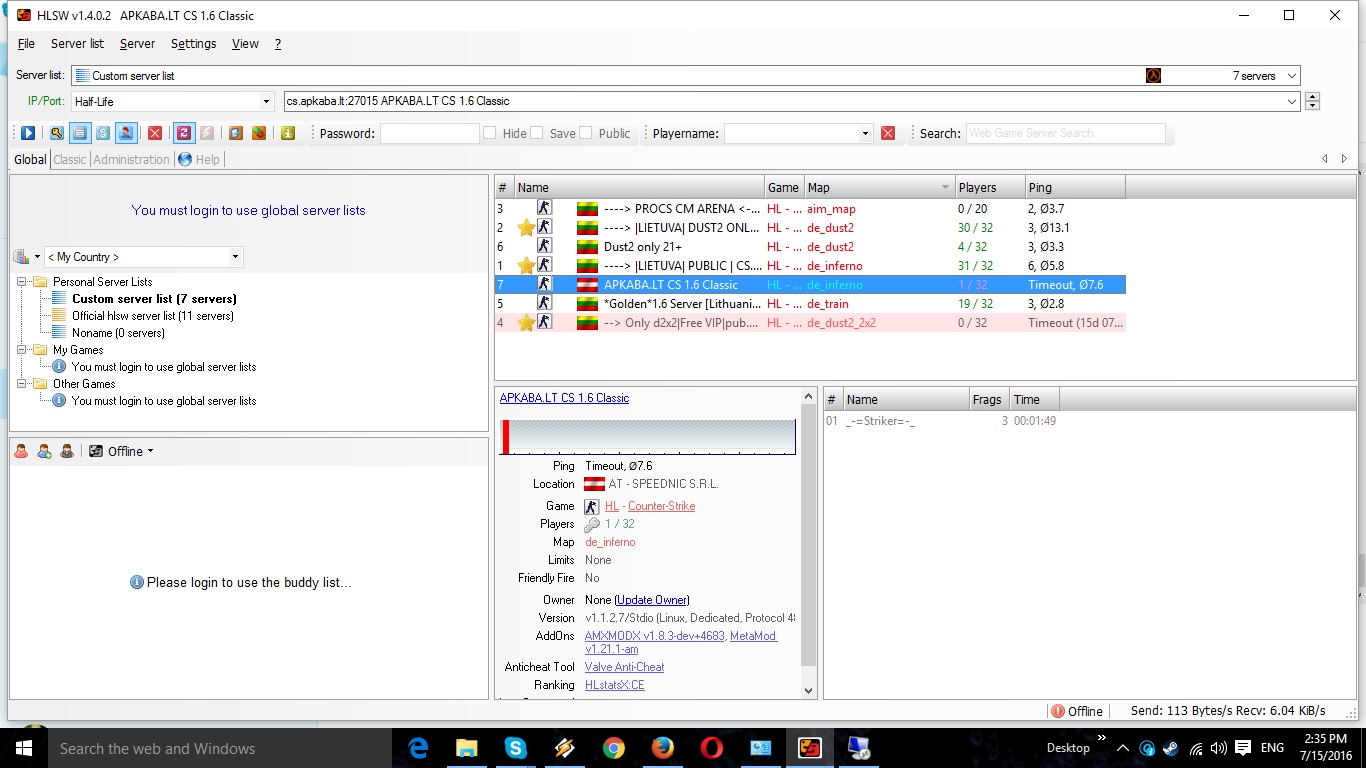1366x768 pixels.
Task: Click the IP/Port stepper up arrow
Action: point(1313,97)
